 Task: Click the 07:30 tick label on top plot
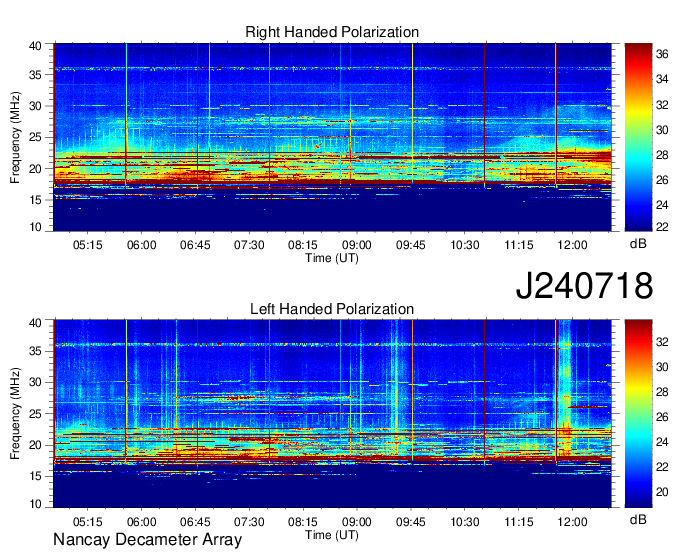point(249,245)
